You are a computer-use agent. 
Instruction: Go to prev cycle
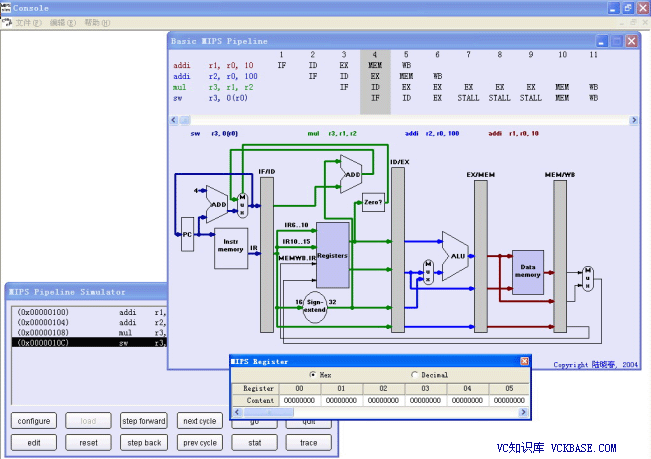[200, 442]
